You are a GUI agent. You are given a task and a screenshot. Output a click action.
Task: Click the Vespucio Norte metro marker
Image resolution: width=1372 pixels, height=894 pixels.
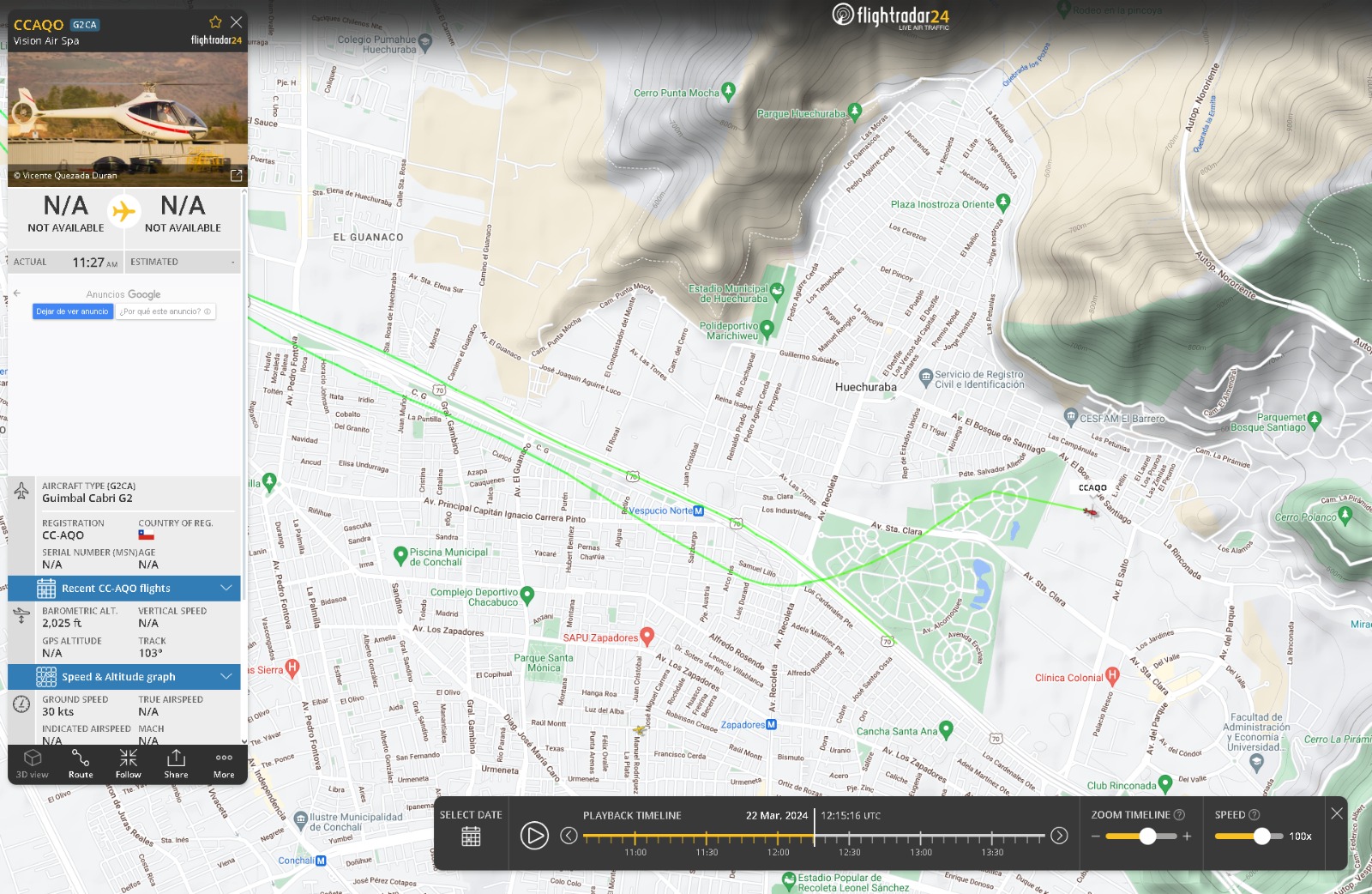[x=699, y=510]
